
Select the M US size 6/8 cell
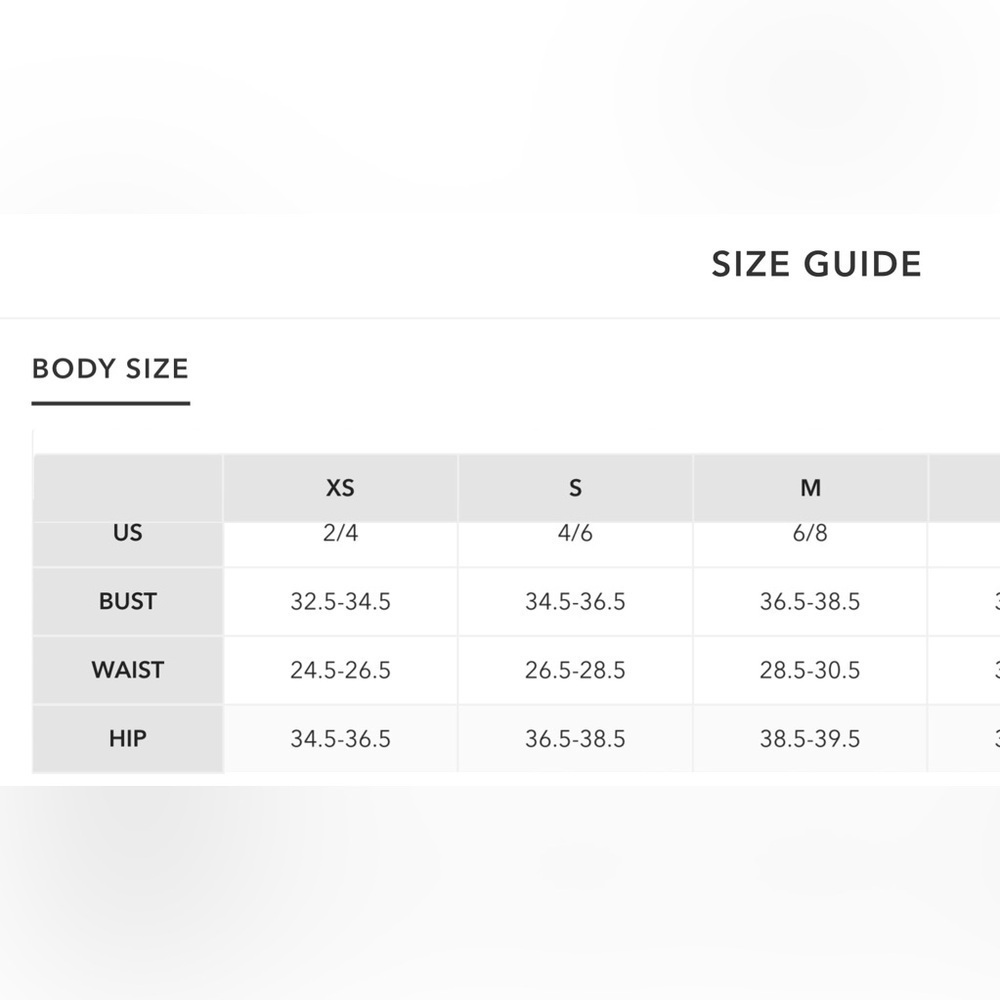[810, 533]
